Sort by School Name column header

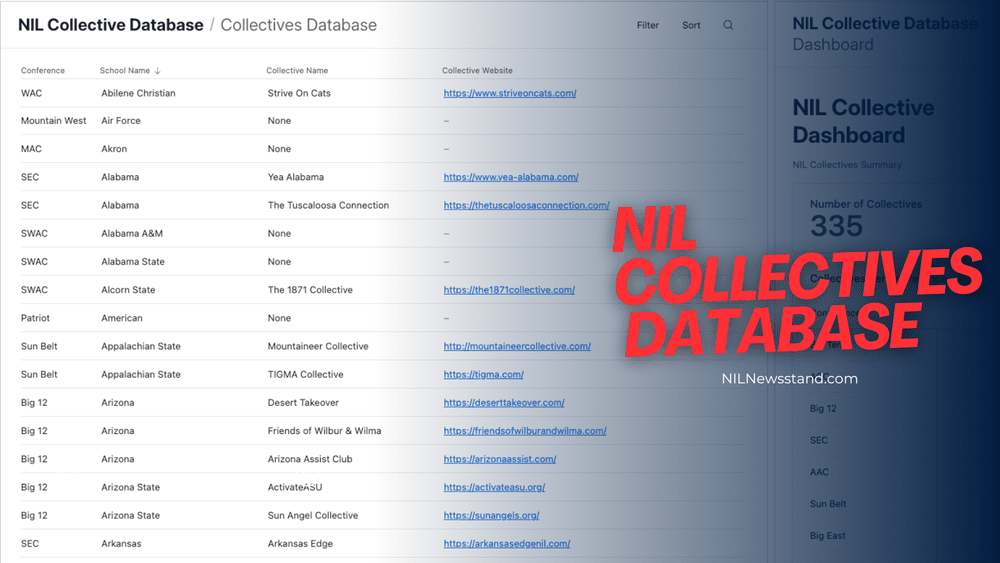[x=130, y=71]
